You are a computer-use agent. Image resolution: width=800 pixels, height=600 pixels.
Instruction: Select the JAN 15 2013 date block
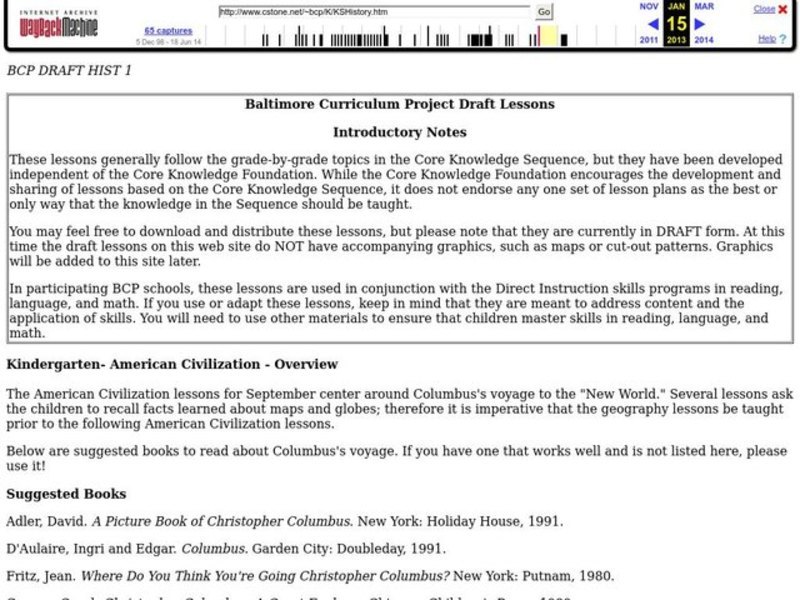[x=676, y=25]
